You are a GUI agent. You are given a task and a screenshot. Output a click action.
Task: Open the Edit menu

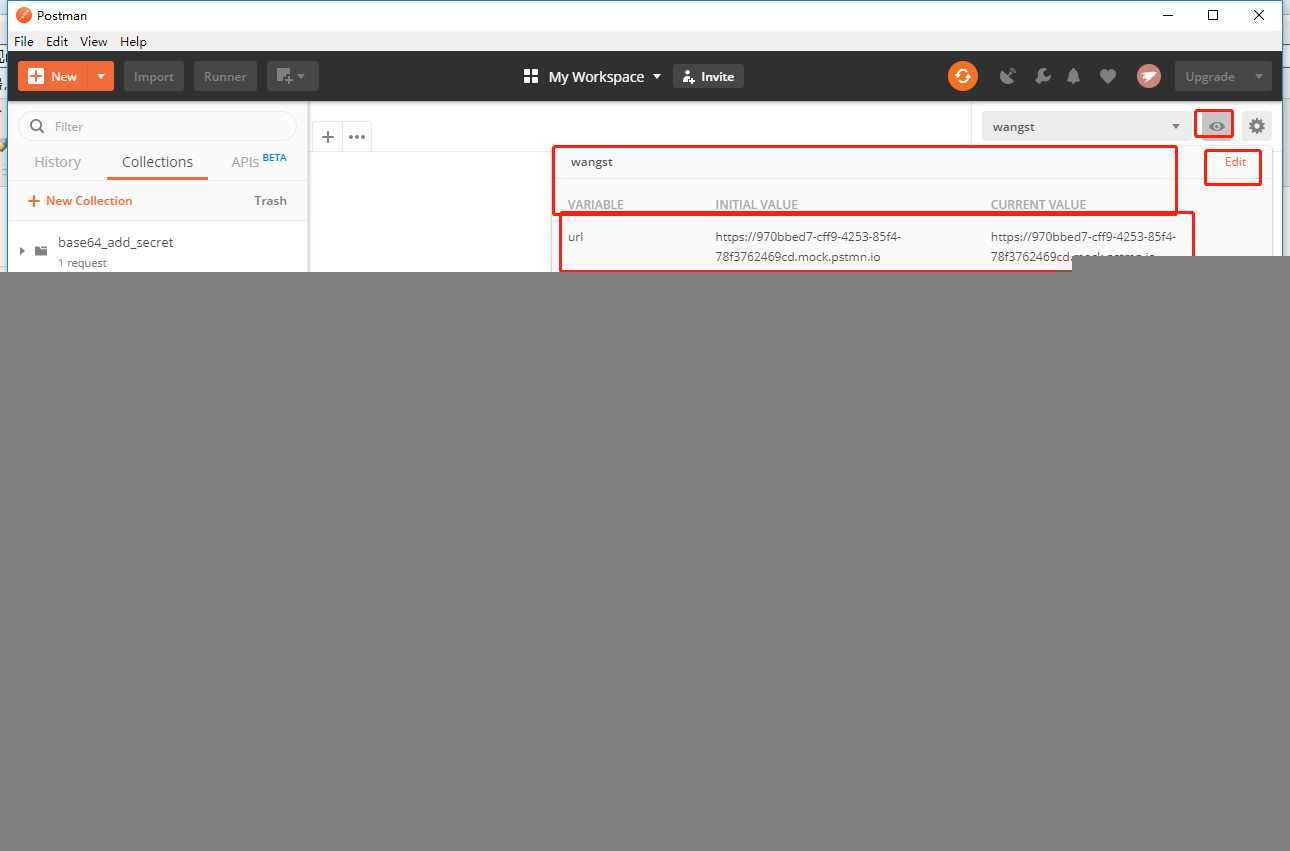click(x=57, y=41)
